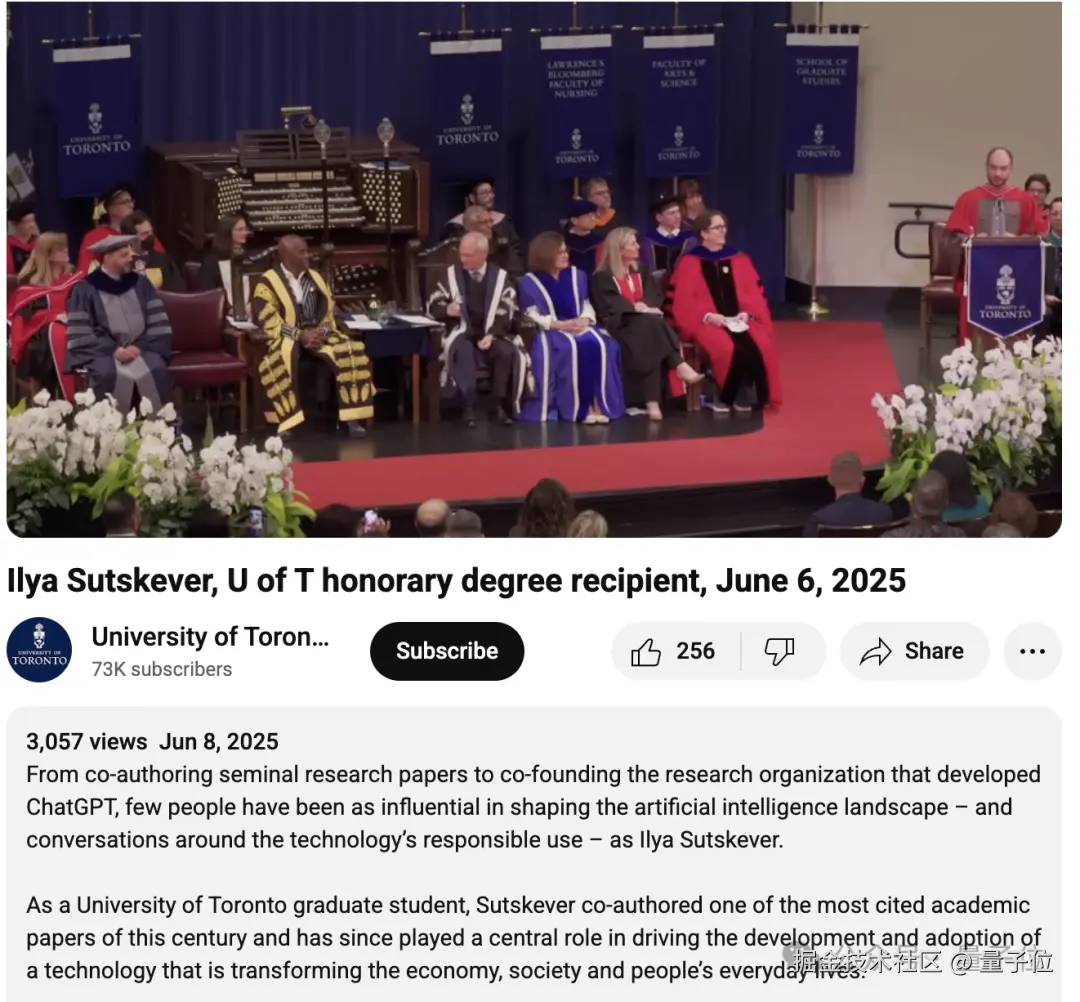
Task: Click the thumbs-up like icon
Action: pyautogui.click(x=645, y=651)
